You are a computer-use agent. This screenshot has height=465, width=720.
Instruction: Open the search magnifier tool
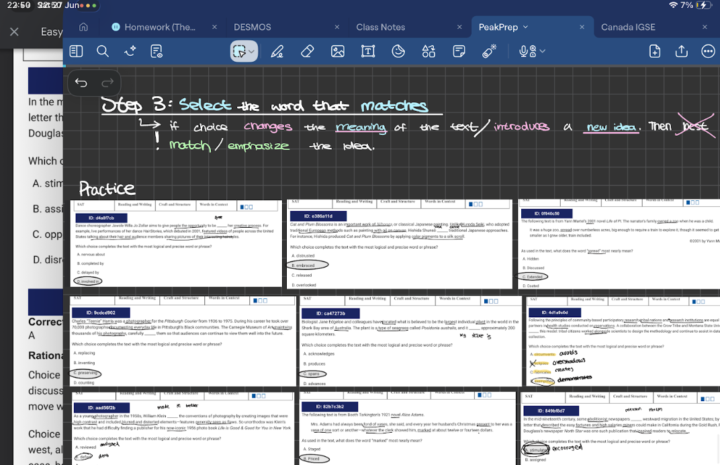103,51
